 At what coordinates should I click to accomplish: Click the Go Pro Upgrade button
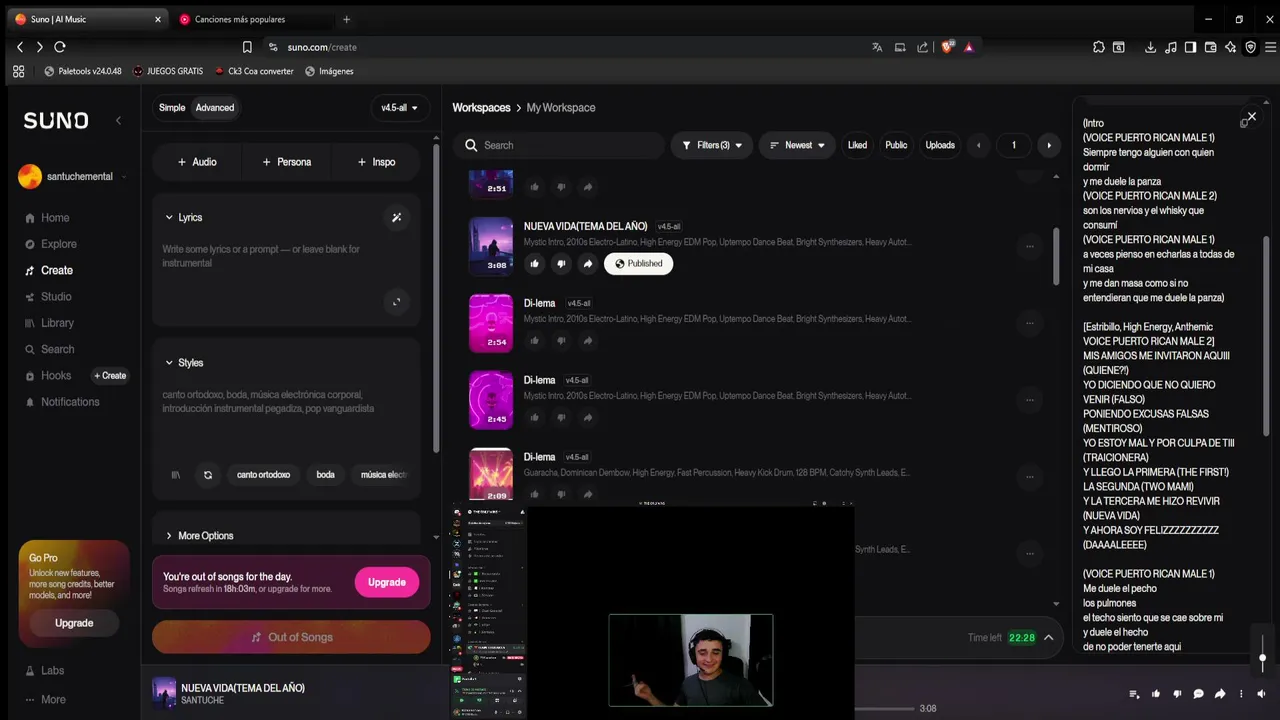tap(74, 623)
